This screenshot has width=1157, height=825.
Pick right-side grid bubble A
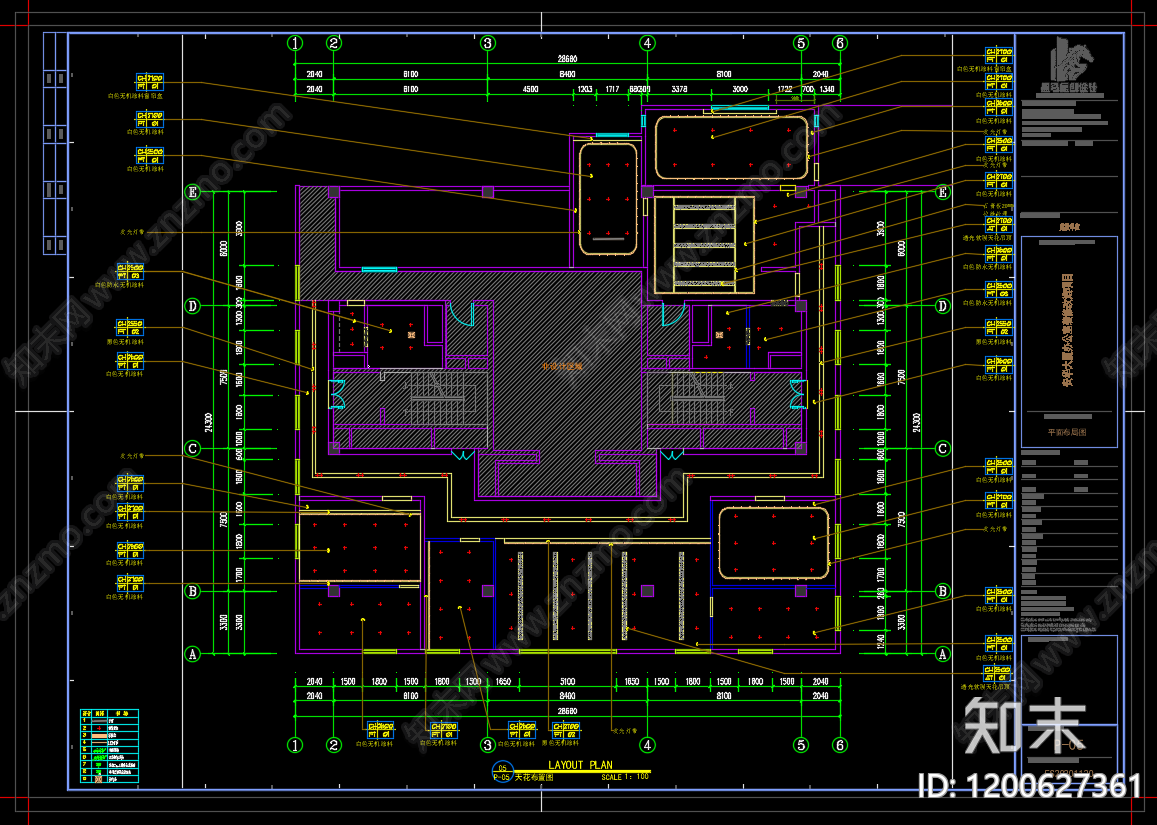point(942,654)
